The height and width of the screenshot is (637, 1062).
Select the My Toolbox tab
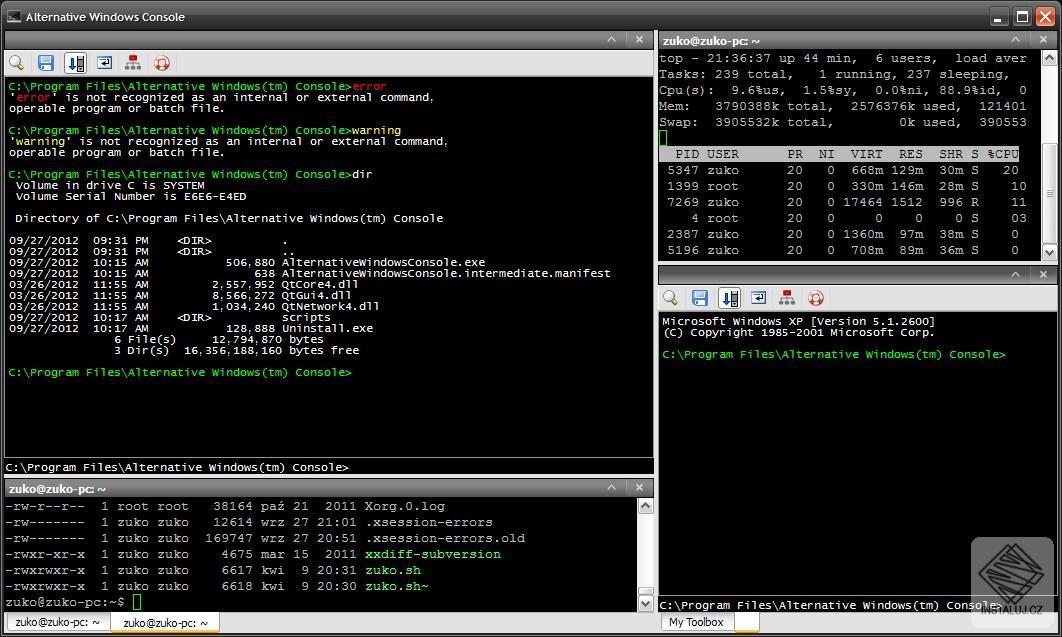696,622
